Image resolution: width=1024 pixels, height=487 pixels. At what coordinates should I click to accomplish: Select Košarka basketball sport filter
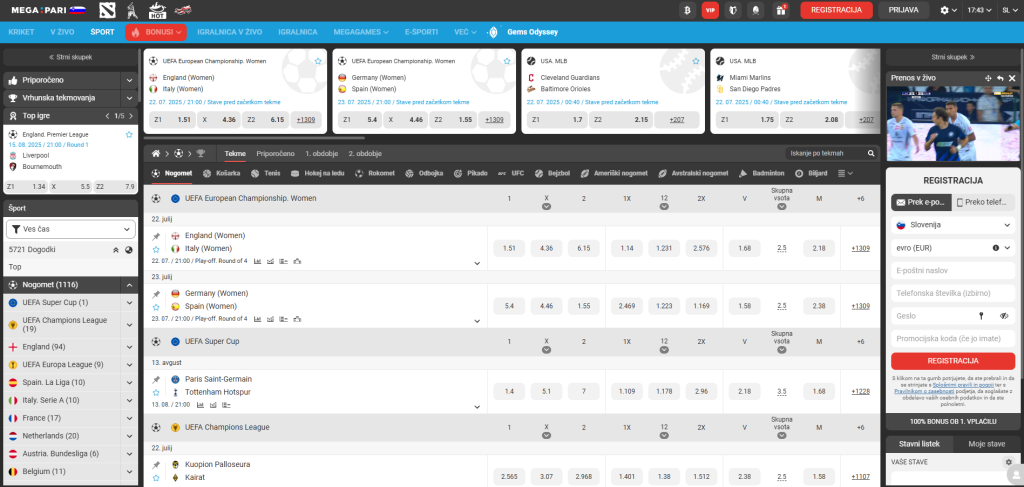[221, 174]
